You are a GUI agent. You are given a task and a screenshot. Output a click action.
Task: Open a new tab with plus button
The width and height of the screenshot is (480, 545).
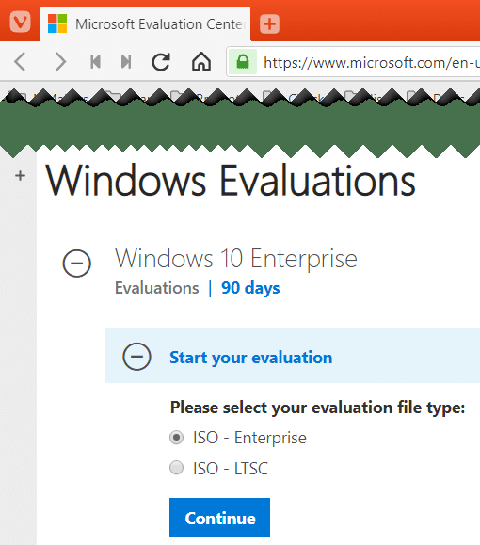tap(270, 24)
